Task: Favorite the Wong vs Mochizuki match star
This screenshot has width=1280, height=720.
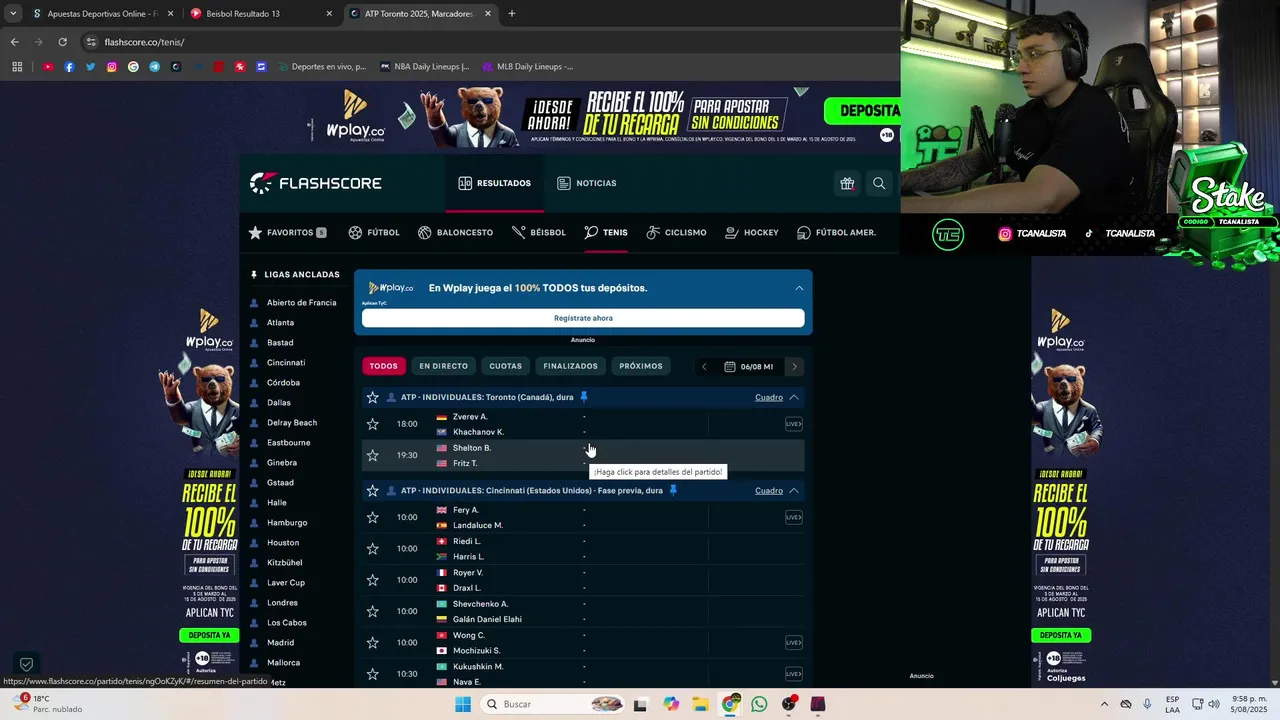Action: tap(373, 642)
